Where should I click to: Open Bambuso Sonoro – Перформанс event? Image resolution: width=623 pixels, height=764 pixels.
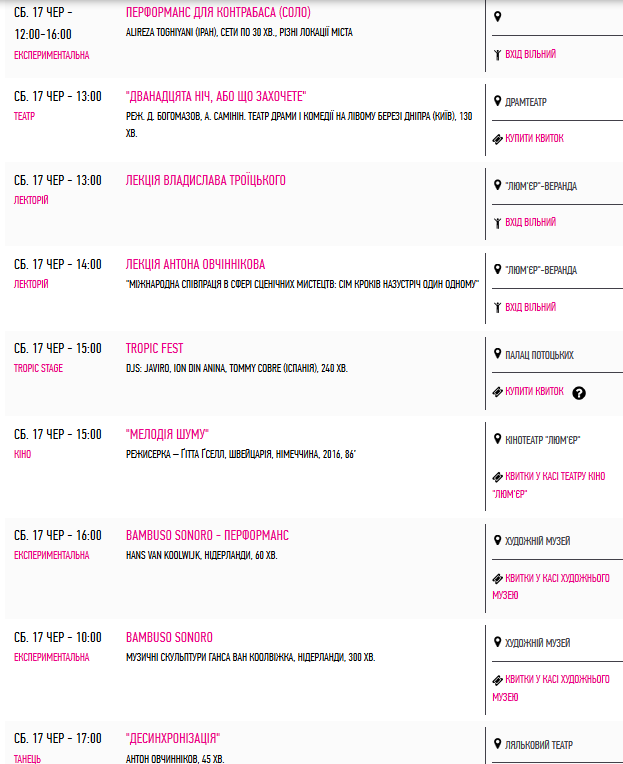point(207,535)
